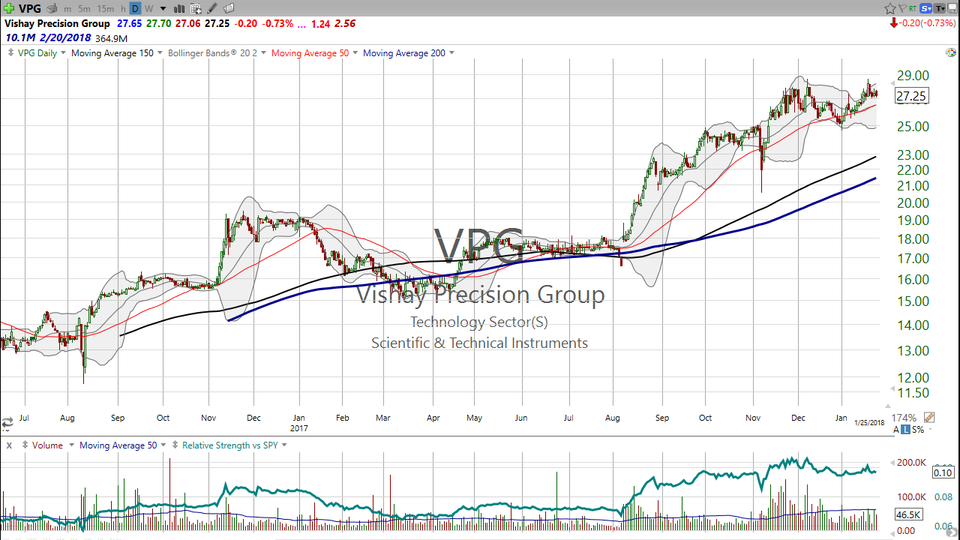Click the 2/20/2018 earnings date text
This screenshot has height=540, width=960.
pos(66,38)
